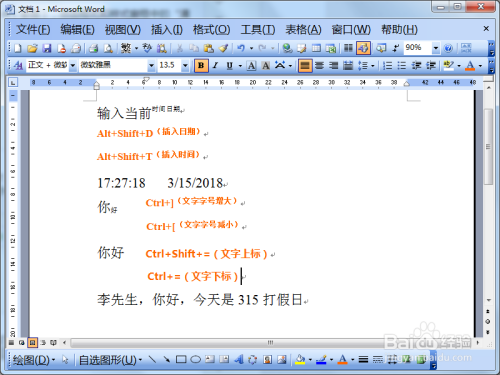Click the Print icon

[94, 48]
